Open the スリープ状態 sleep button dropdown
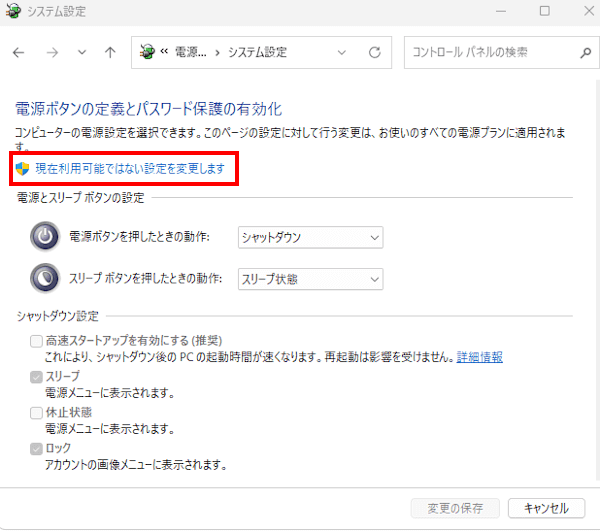The width and height of the screenshot is (600, 532). click(310, 279)
